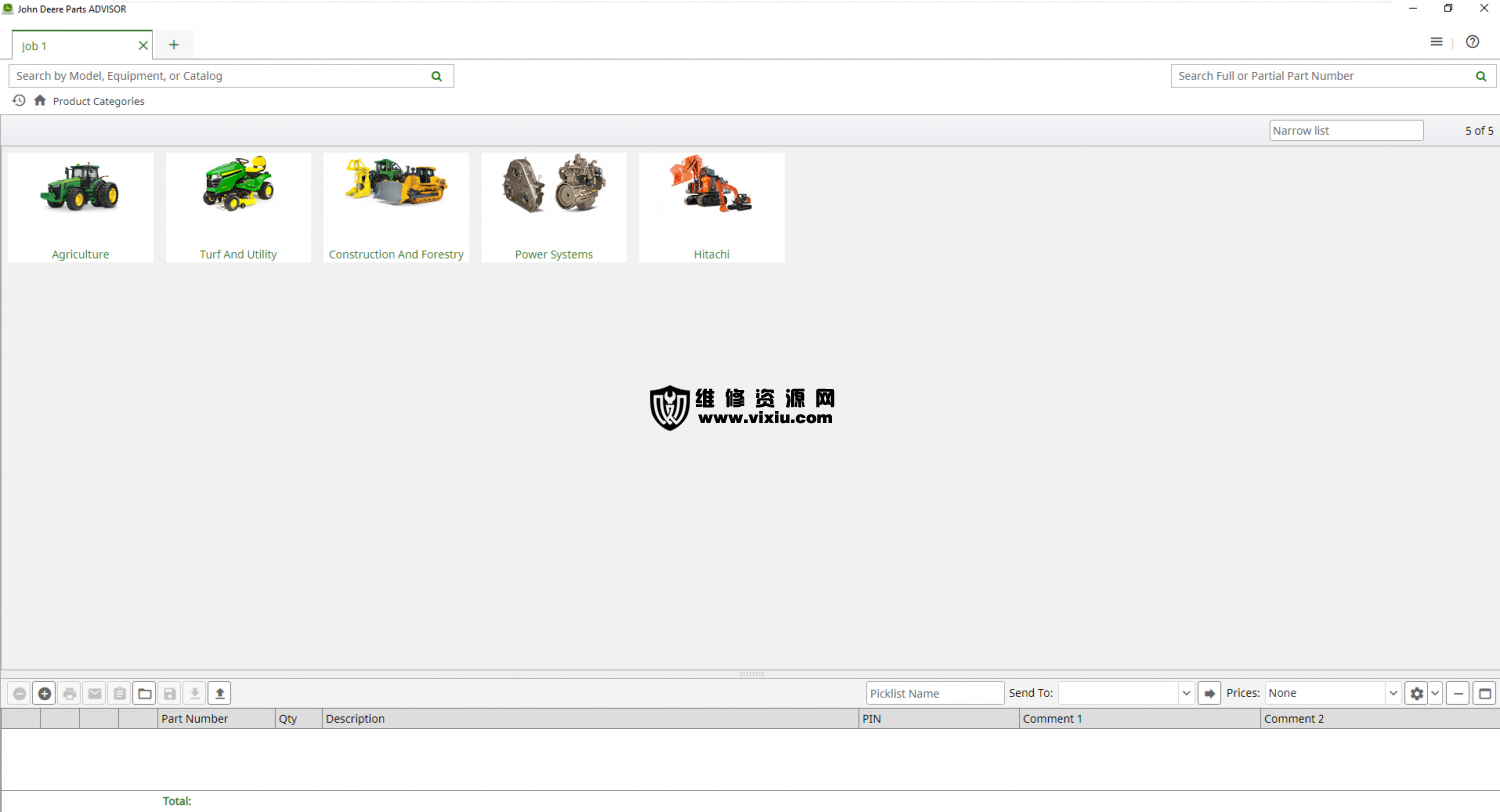Open the Agriculture category

[x=81, y=208]
